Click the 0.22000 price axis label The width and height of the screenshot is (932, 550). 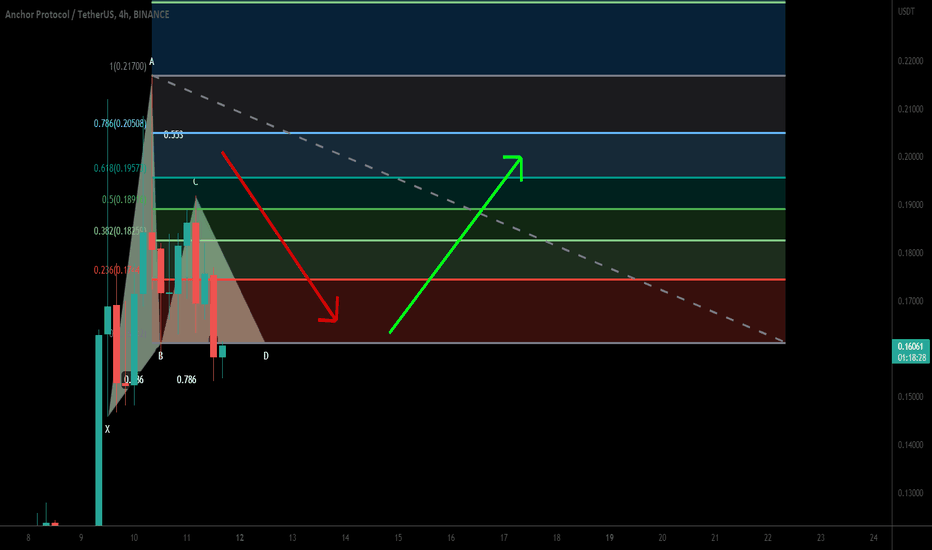[911, 61]
